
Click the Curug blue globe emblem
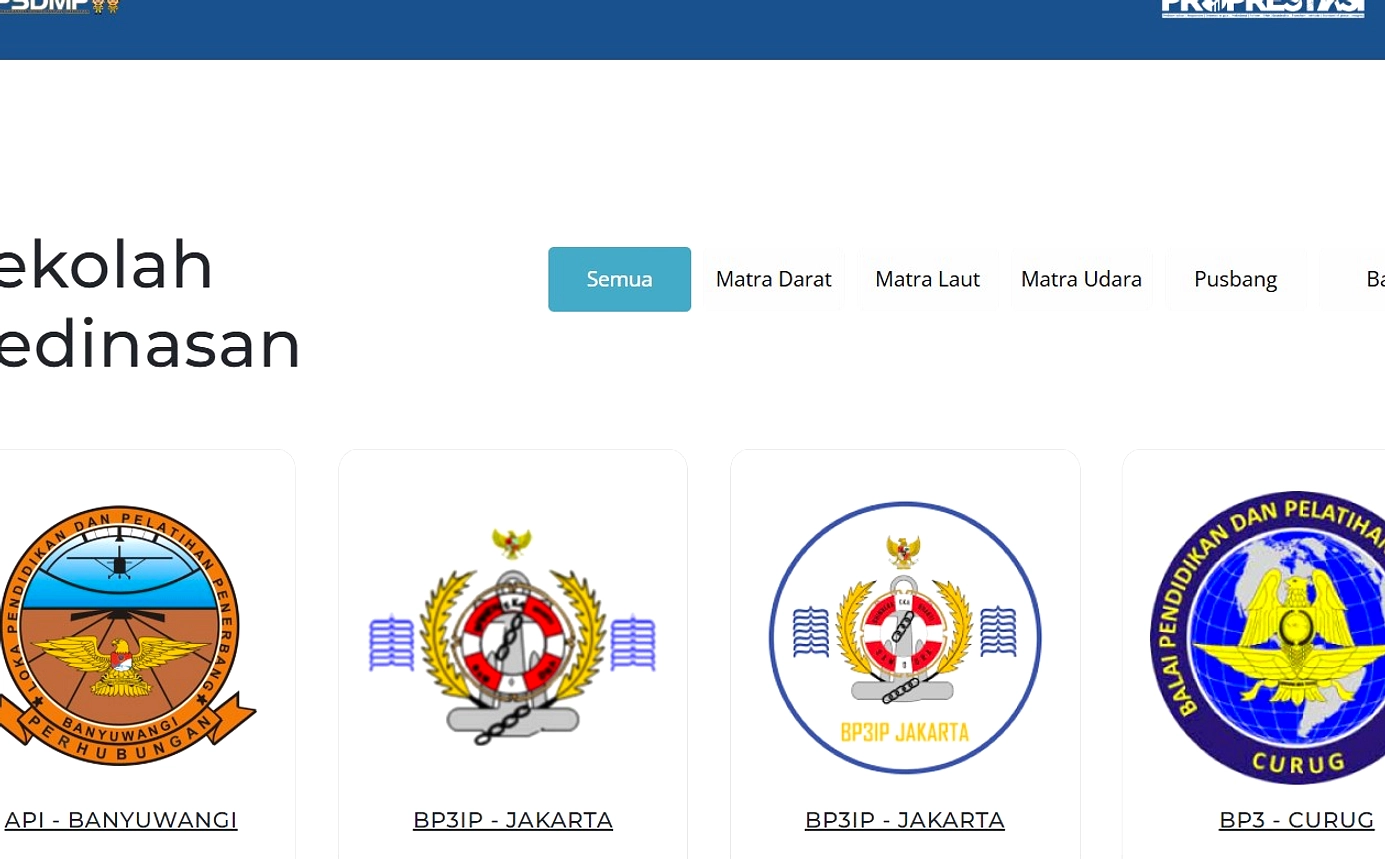[x=1268, y=637]
